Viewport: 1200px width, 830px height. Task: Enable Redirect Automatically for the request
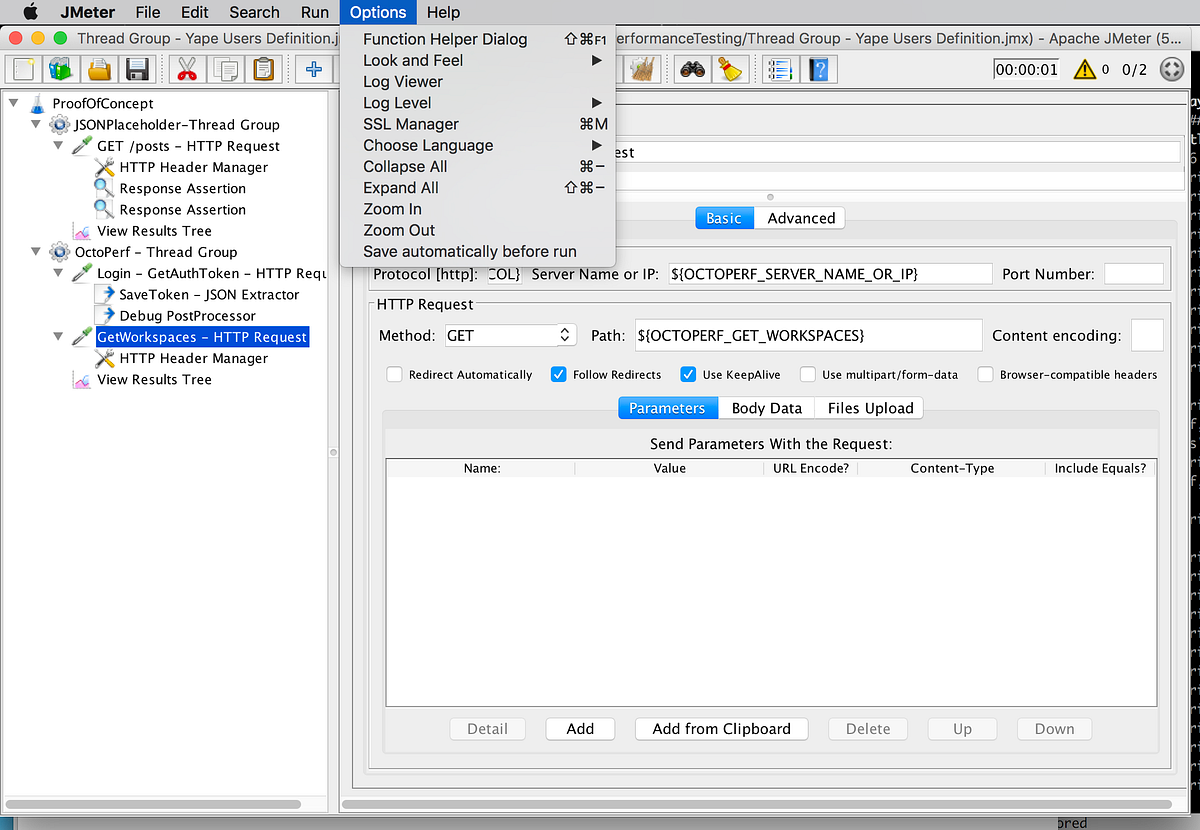394,374
